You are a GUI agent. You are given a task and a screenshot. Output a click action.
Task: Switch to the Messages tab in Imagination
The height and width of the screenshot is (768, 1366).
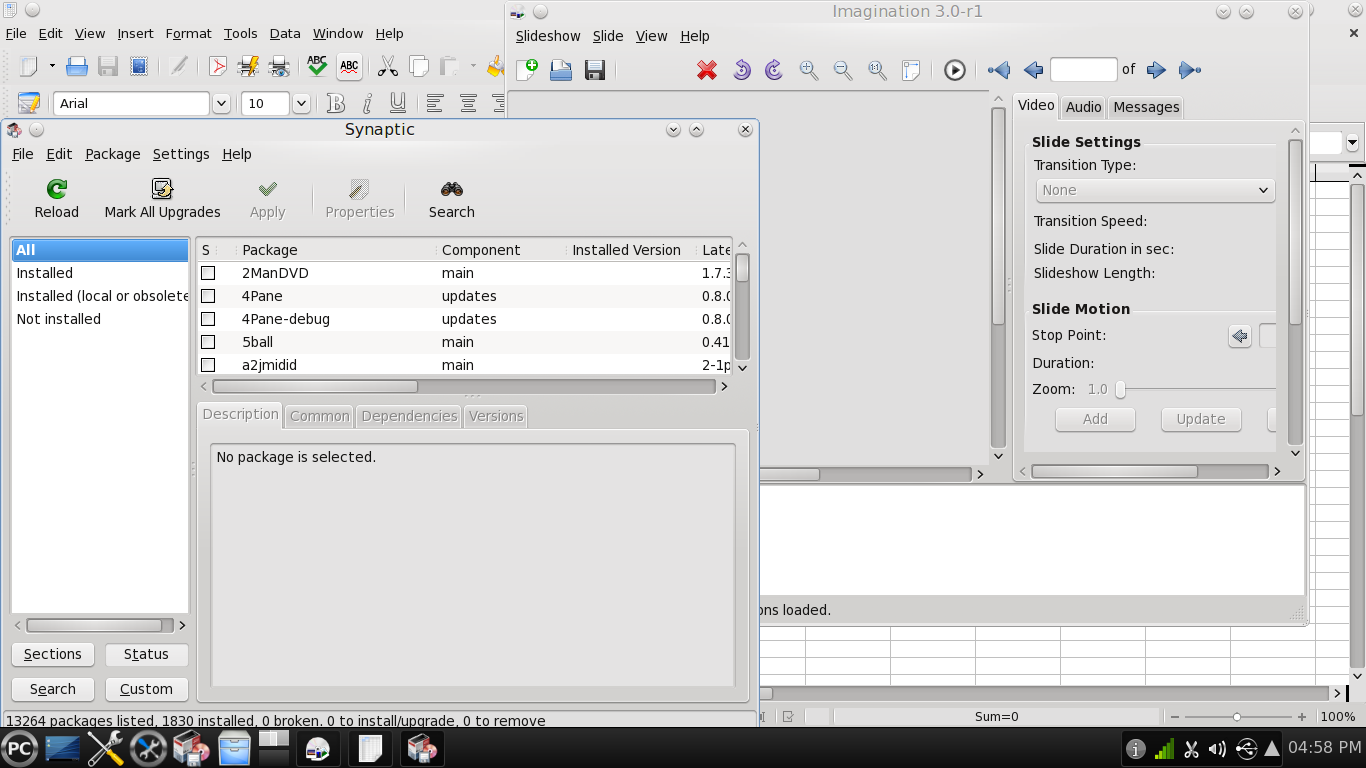(1146, 107)
